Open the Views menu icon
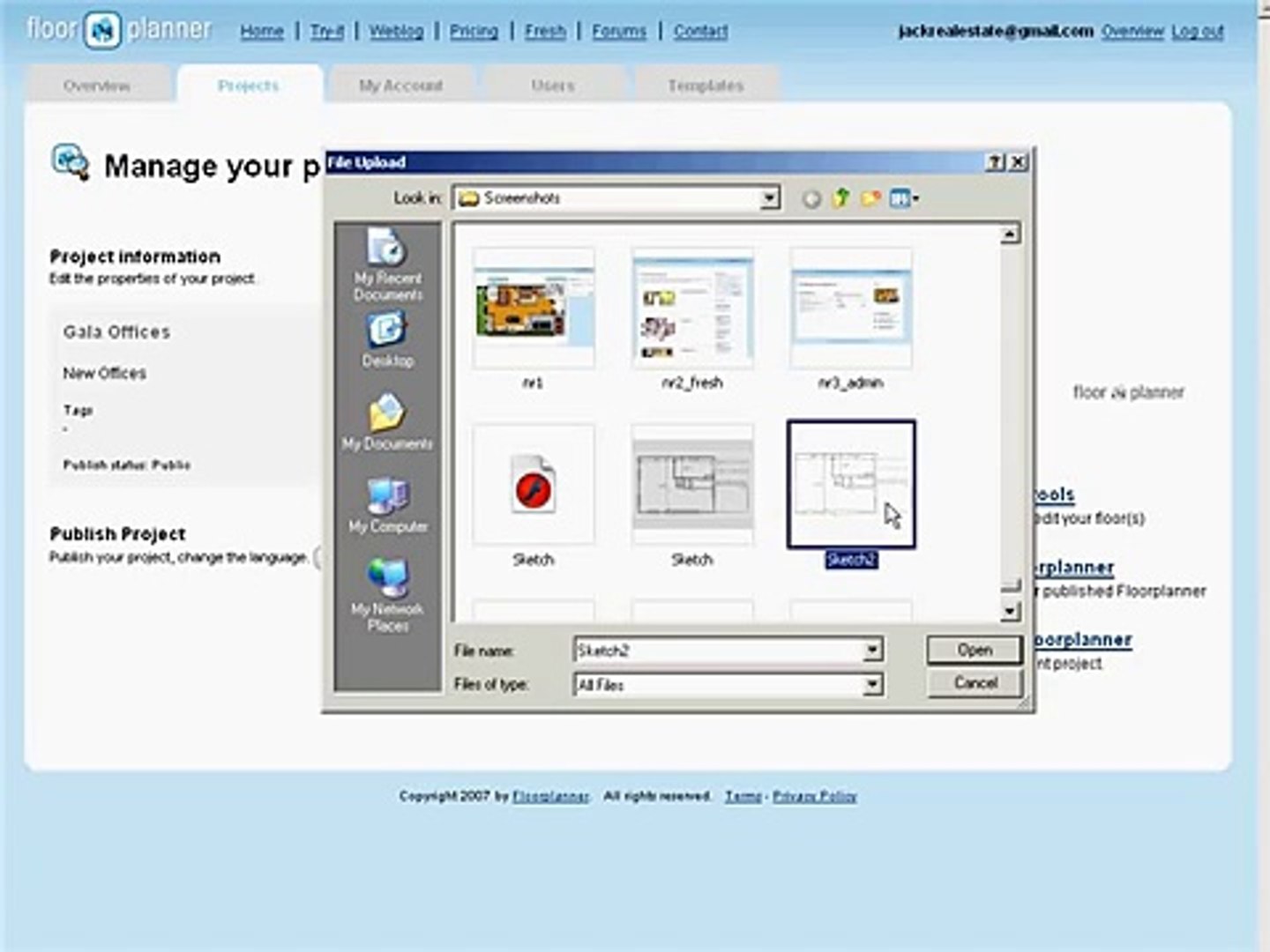 pos(903,198)
